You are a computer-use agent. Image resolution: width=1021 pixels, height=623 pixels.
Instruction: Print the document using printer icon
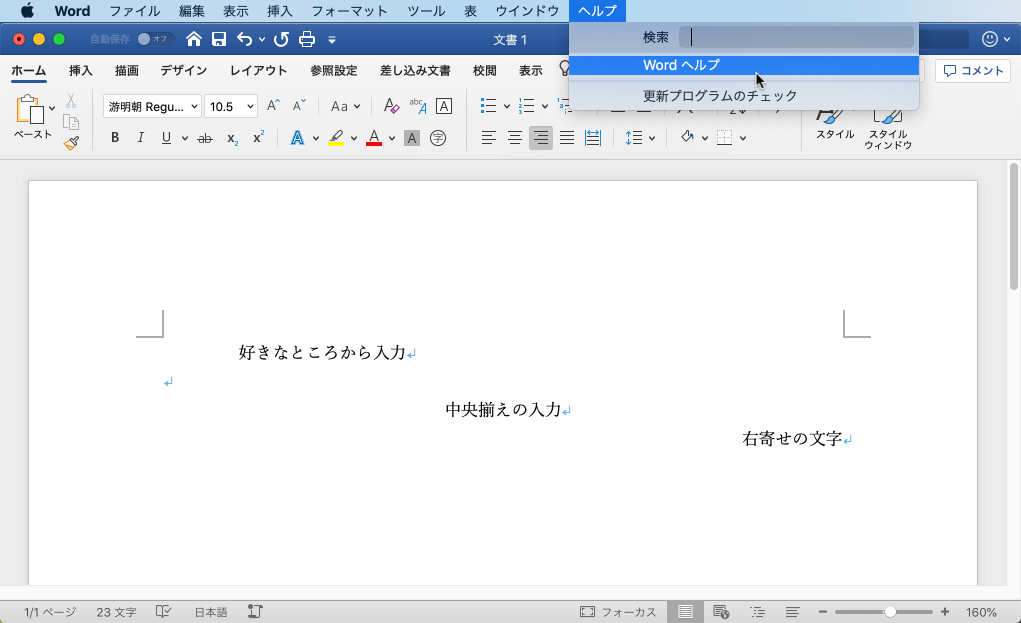pos(307,39)
